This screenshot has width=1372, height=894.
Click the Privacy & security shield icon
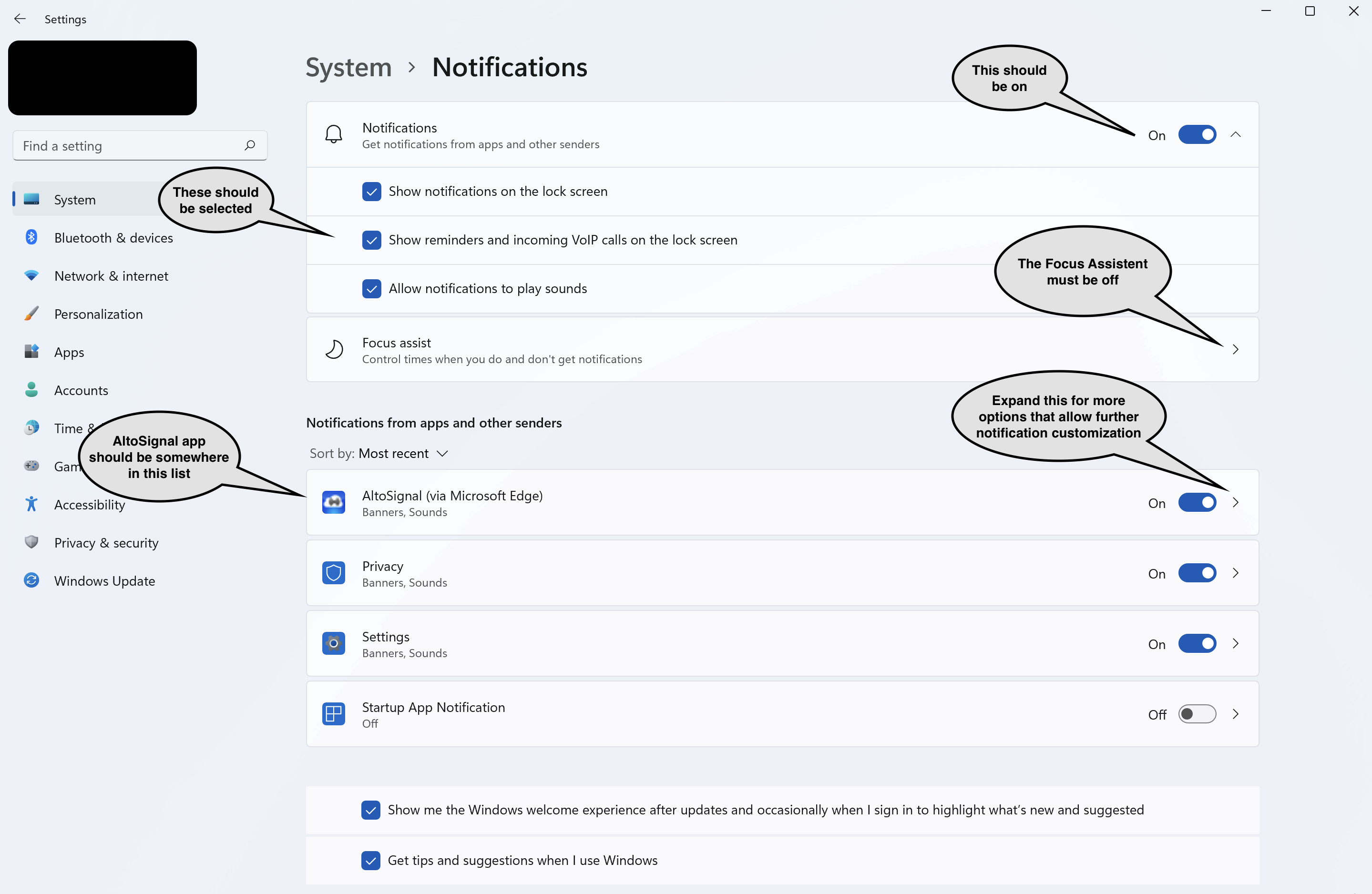(x=32, y=542)
